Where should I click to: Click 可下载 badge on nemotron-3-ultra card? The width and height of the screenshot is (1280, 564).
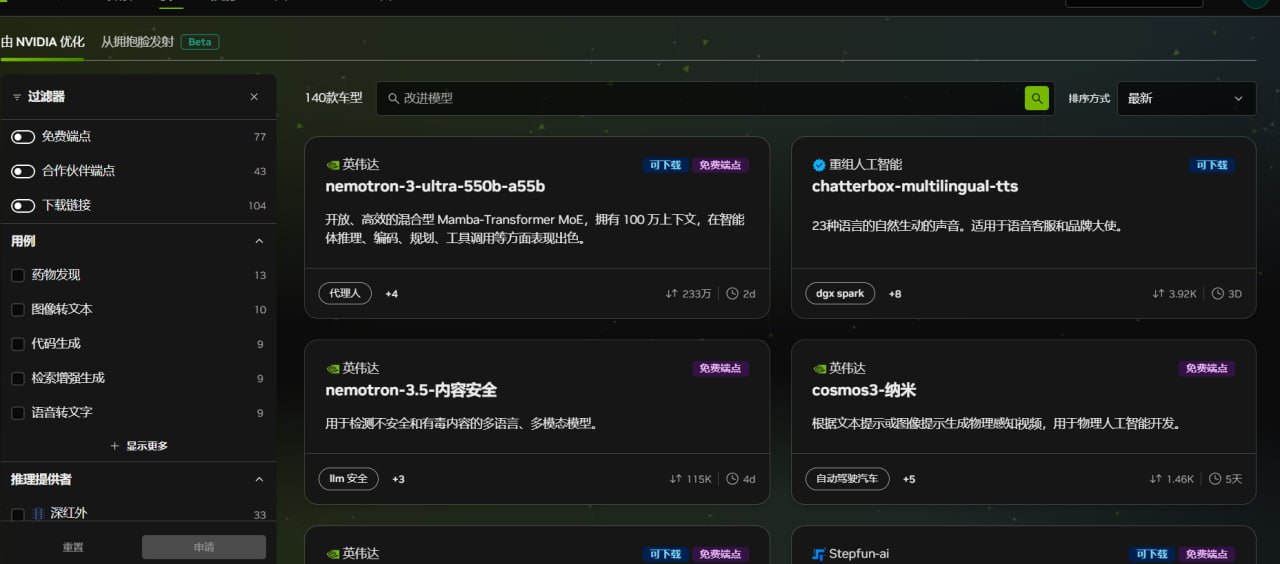tap(665, 165)
